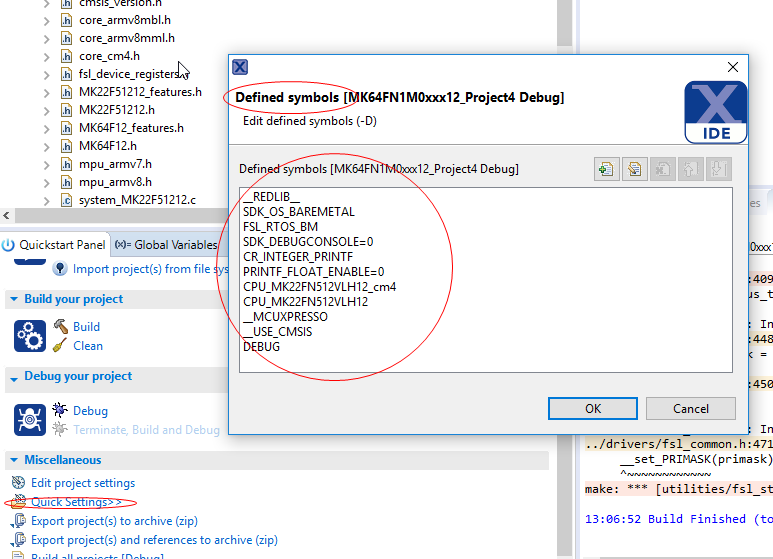Click the first Export to archive zip icon
This screenshot has width=773, height=559.
[19, 521]
